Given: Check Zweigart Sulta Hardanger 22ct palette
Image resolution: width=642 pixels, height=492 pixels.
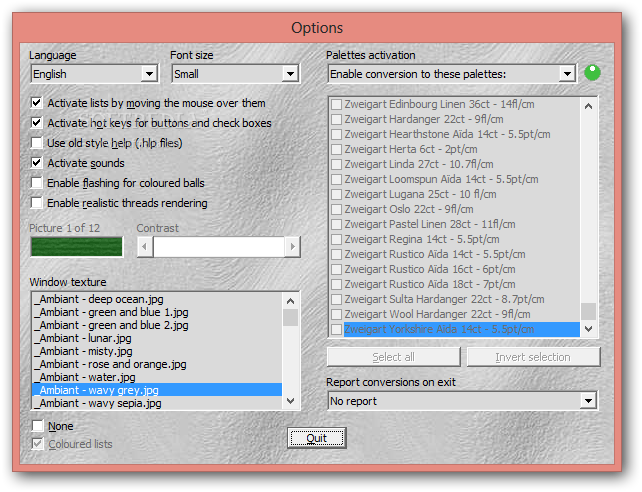Looking at the screenshot, I should point(336,299).
